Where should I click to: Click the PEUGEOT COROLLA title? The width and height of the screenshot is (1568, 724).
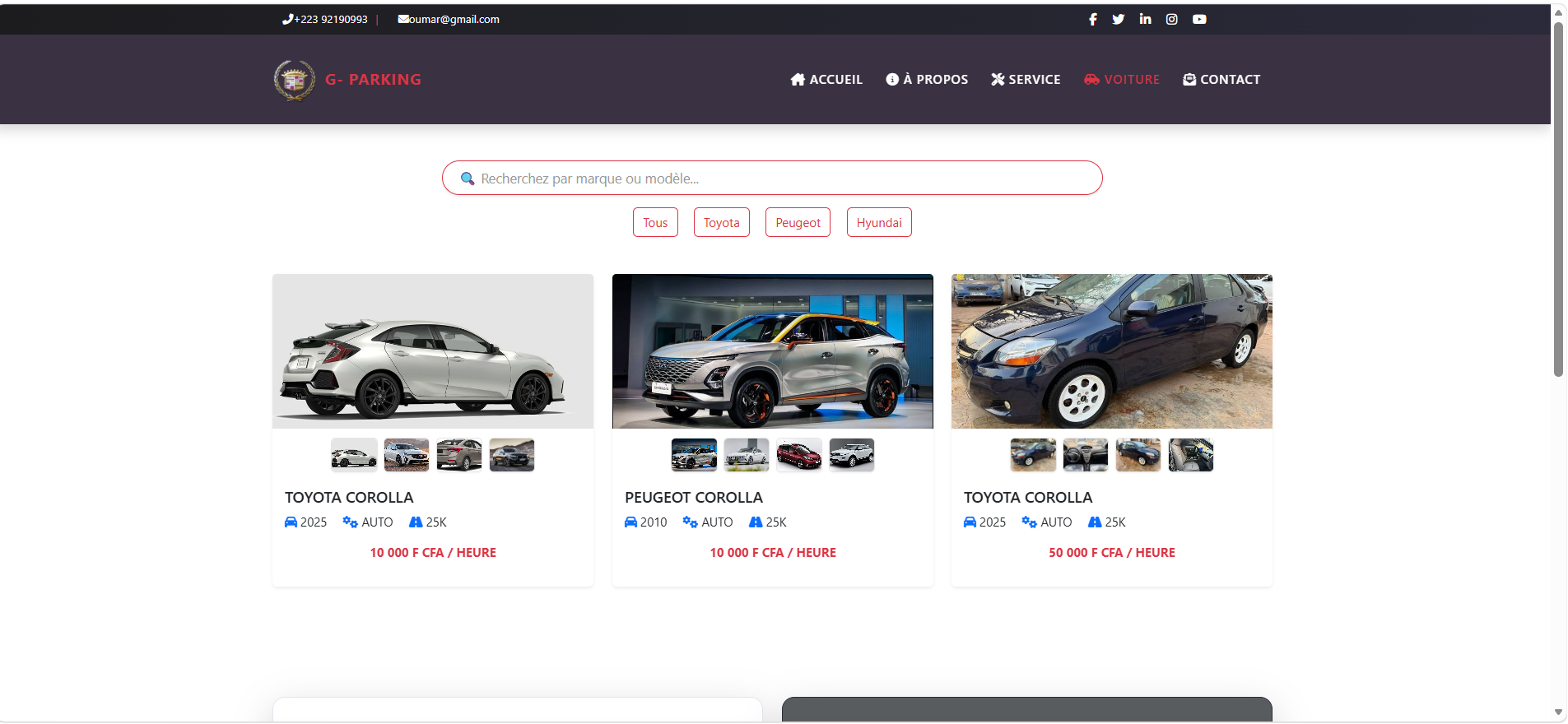pyautogui.click(x=694, y=498)
